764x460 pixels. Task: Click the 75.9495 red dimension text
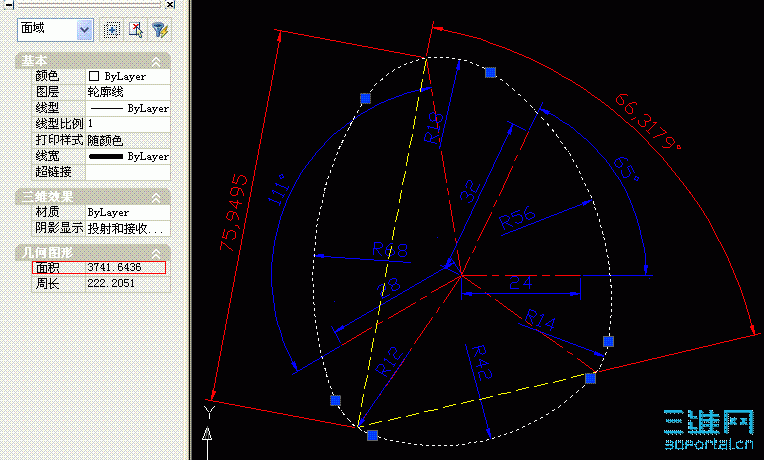[234, 212]
